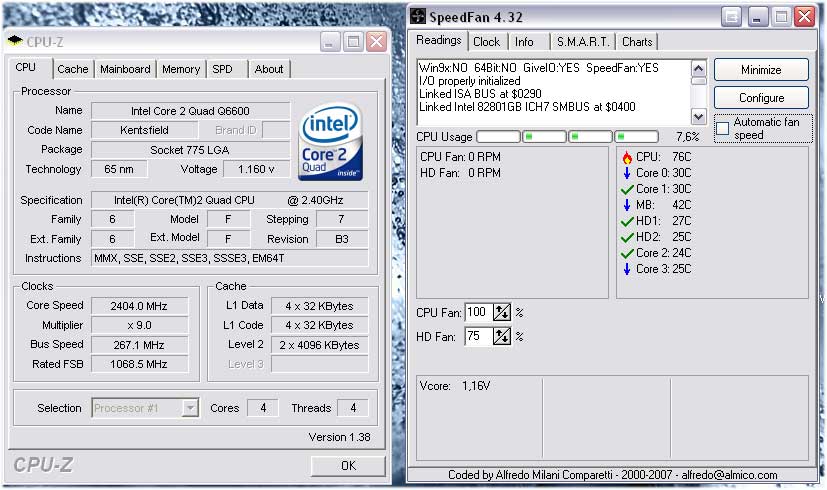Click the Minimize button in SpeedFan
This screenshot has width=827, height=490.
pyautogui.click(x=761, y=70)
